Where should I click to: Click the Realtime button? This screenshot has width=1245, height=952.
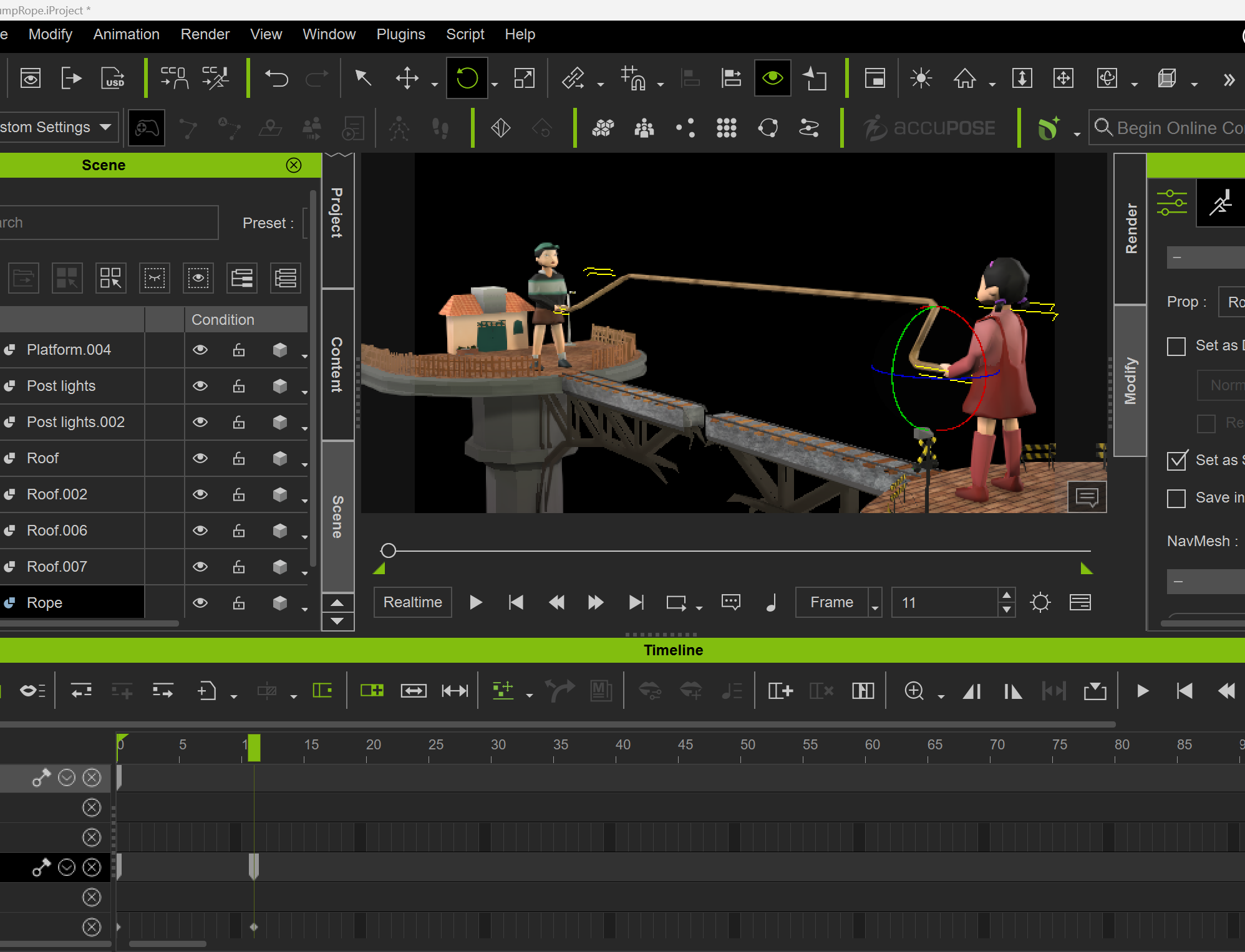click(412, 602)
